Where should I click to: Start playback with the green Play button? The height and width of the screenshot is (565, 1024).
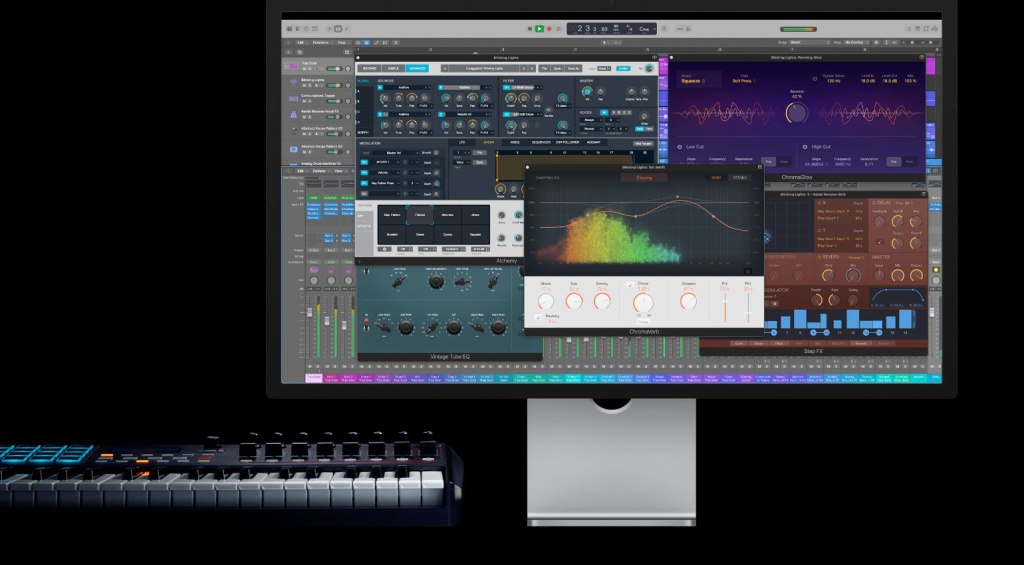click(539, 29)
